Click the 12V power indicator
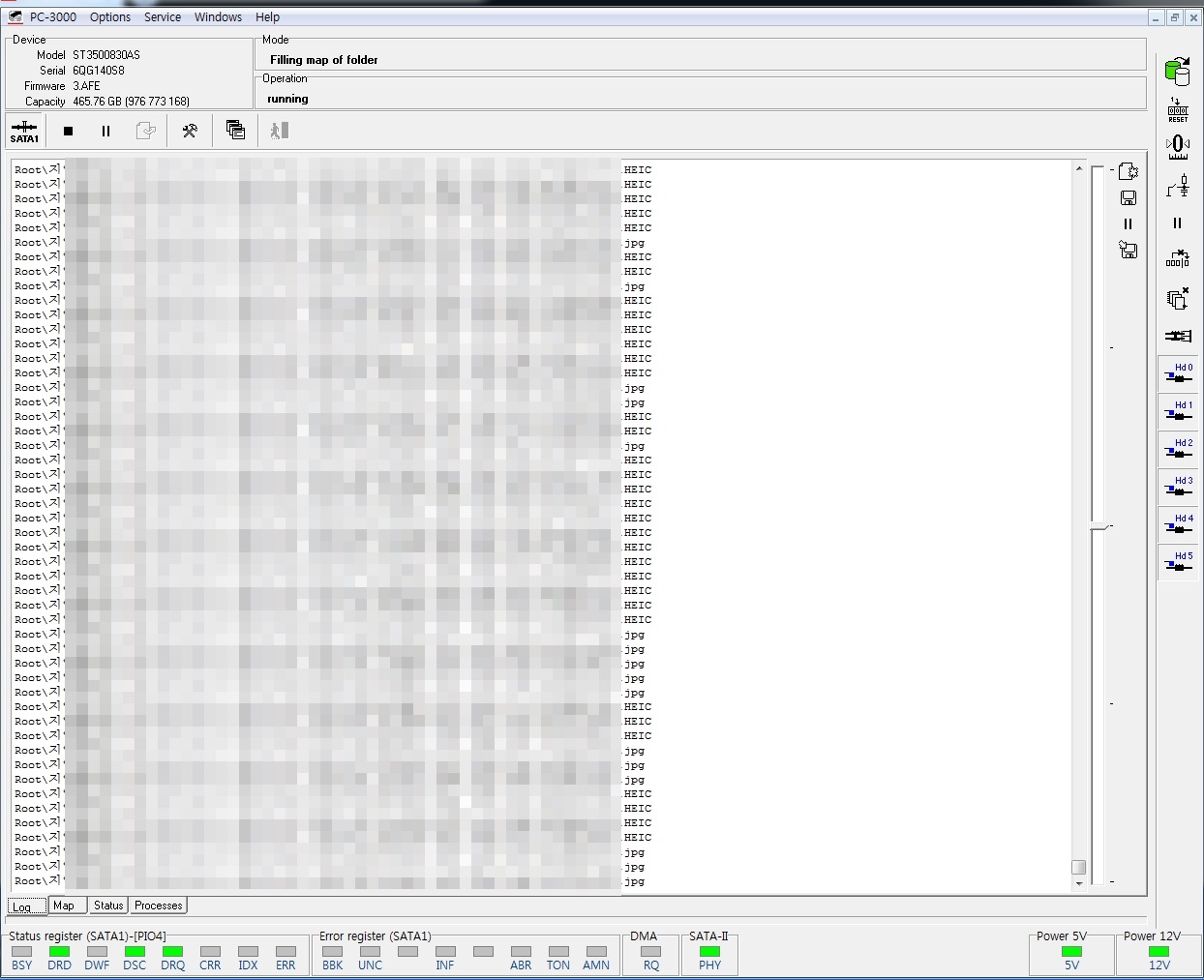 click(x=1159, y=952)
